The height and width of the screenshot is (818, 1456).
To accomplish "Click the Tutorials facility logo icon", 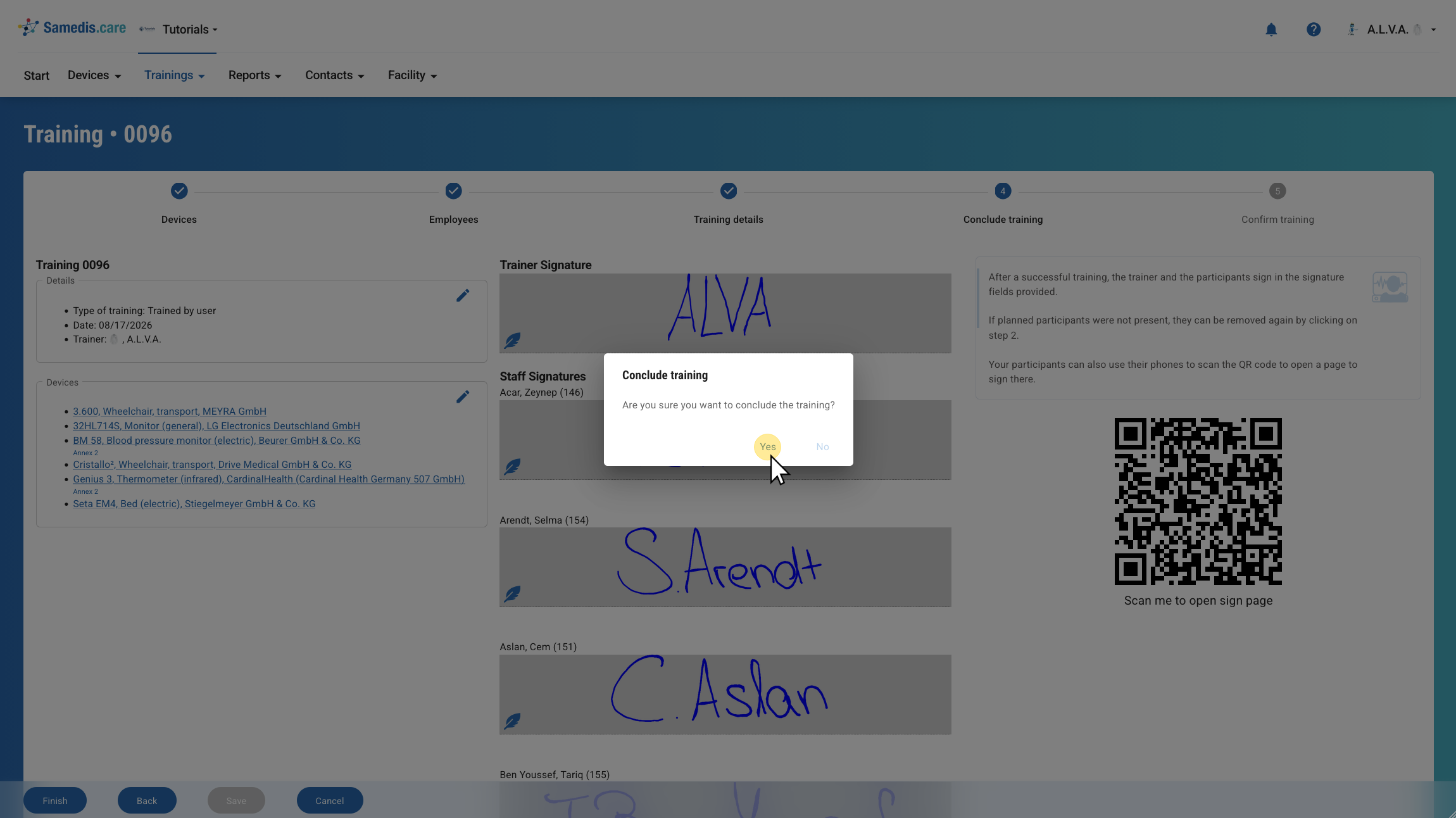I will point(147,29).
